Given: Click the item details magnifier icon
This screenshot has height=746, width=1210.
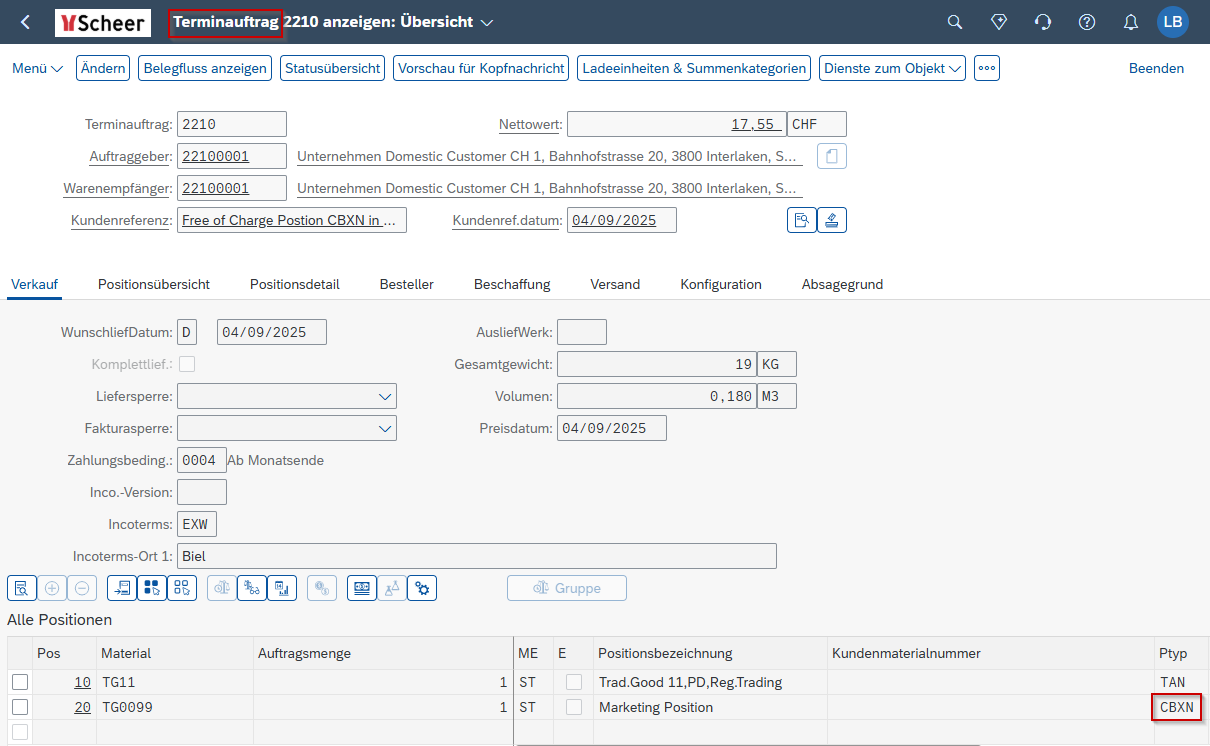Looking at the screenshot, I should [22, 588].
